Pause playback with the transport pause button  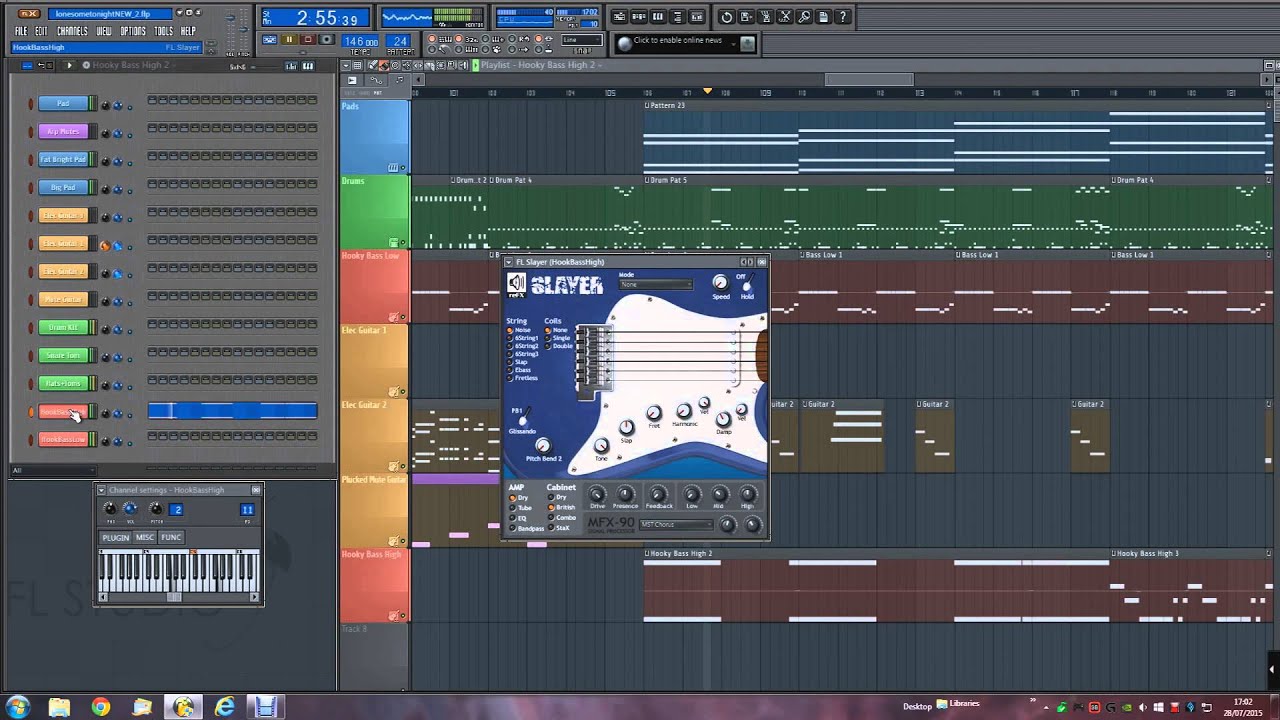coord(289,40)
